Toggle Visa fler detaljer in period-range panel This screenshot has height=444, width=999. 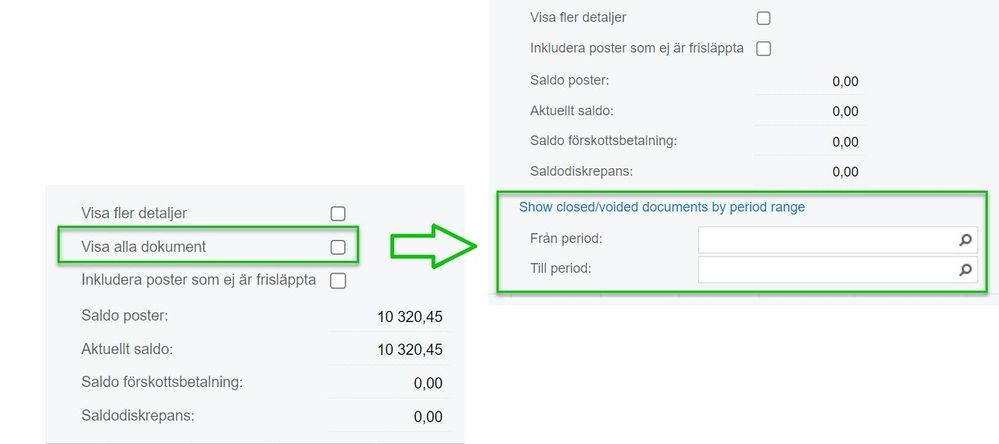pyautogui.click(x=763, y=18)
